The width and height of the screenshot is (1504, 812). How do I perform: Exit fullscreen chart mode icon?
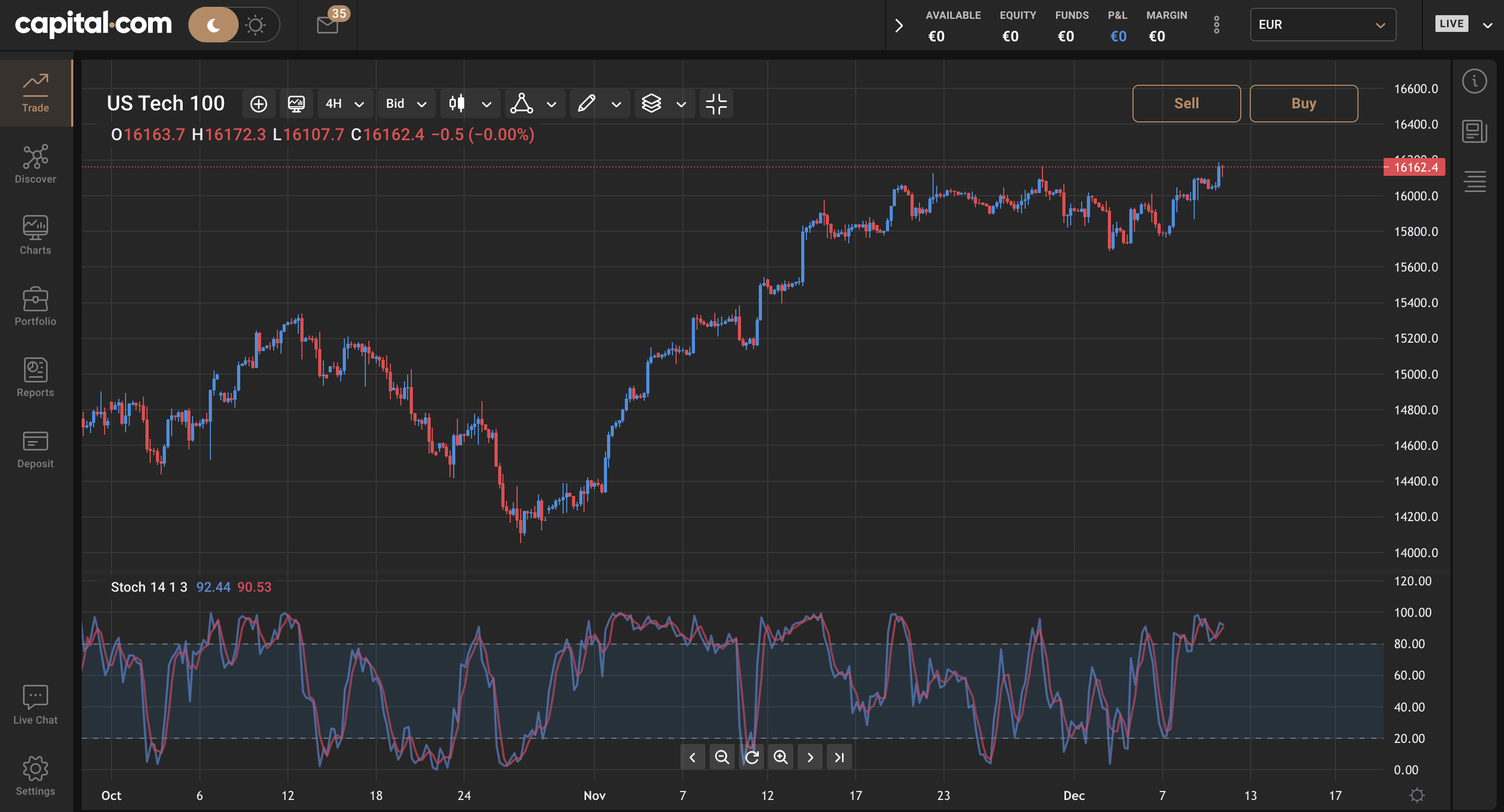716,104
